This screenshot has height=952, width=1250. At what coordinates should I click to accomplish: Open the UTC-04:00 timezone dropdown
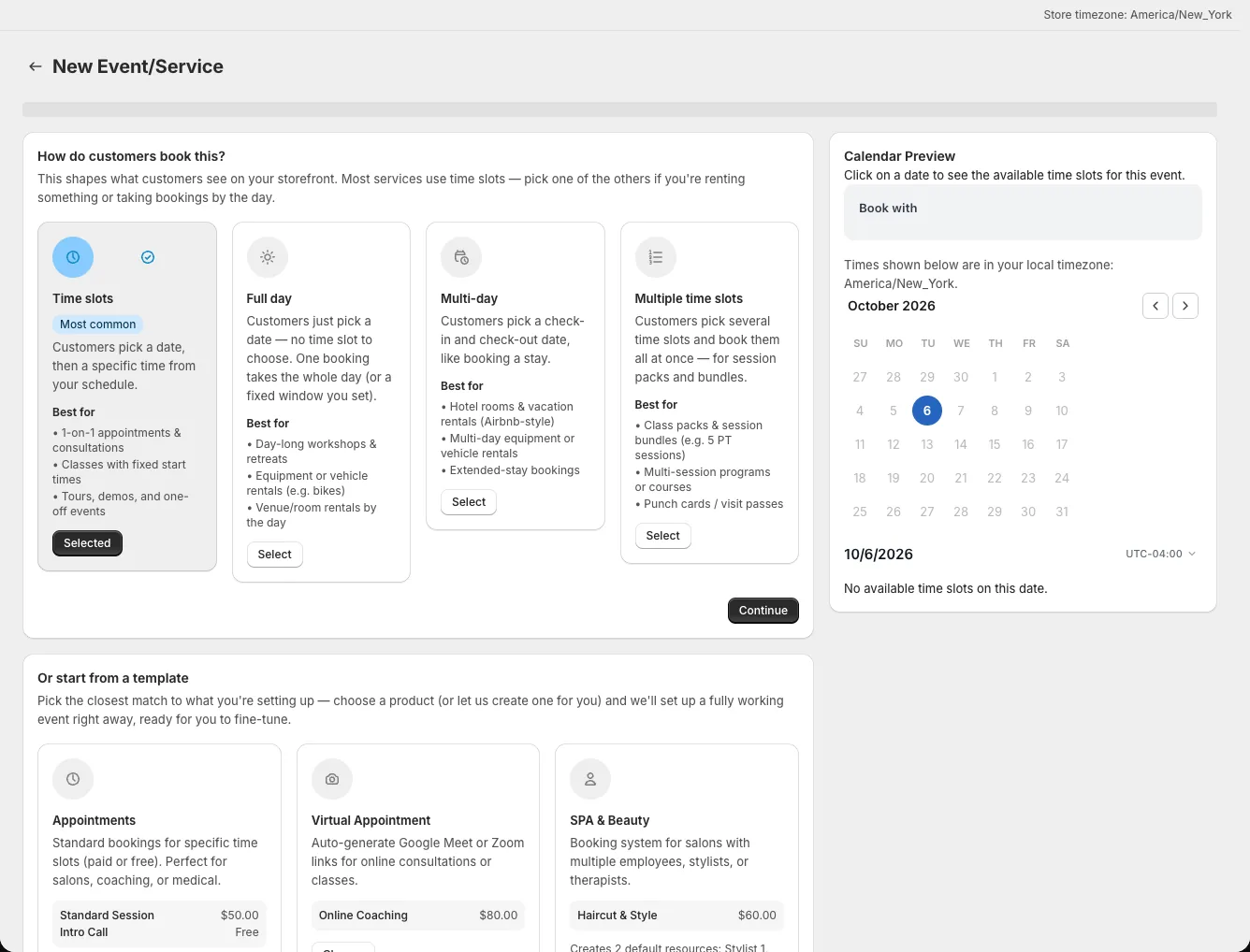point(1161,554)
